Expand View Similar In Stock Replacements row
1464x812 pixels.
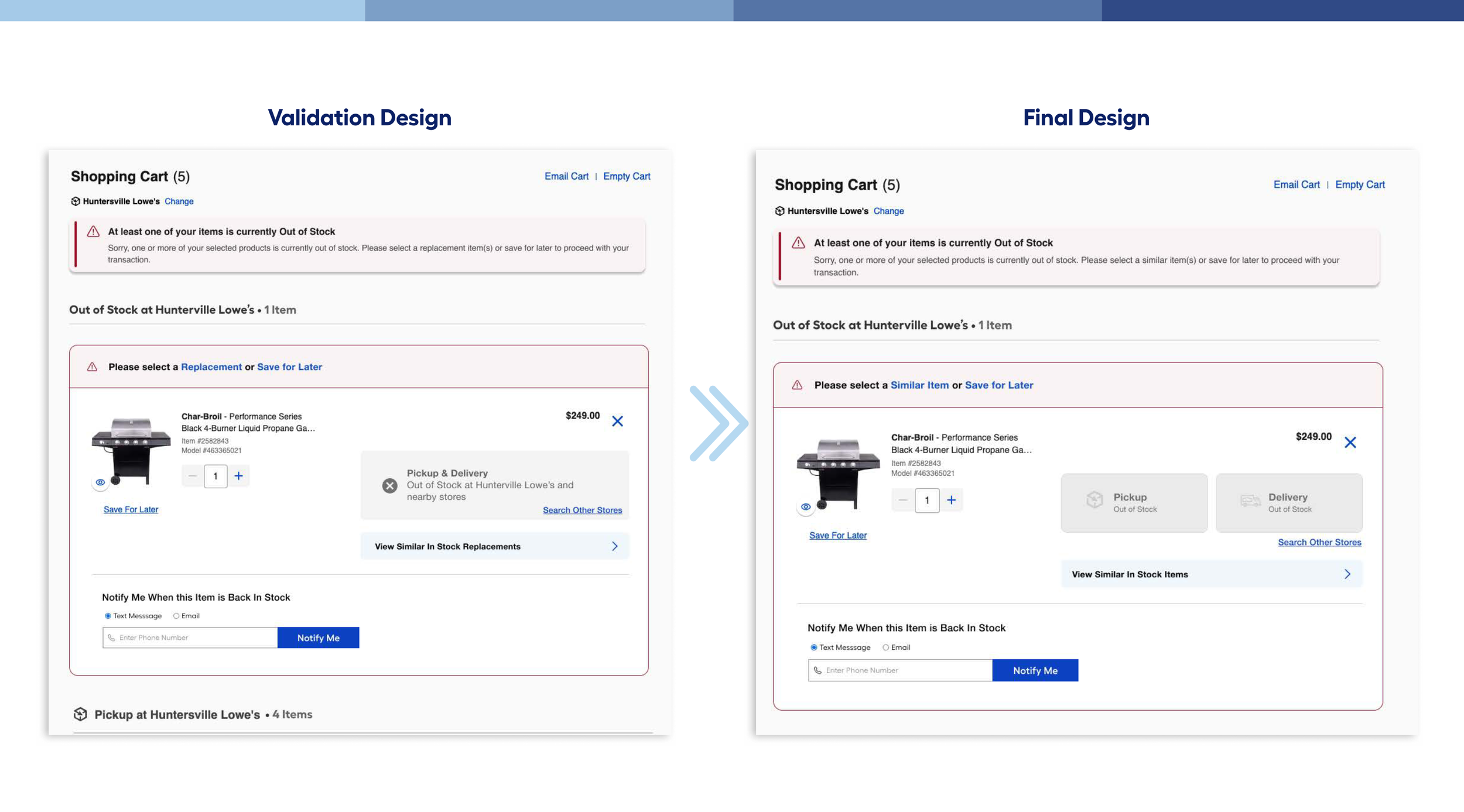point(494,546)
